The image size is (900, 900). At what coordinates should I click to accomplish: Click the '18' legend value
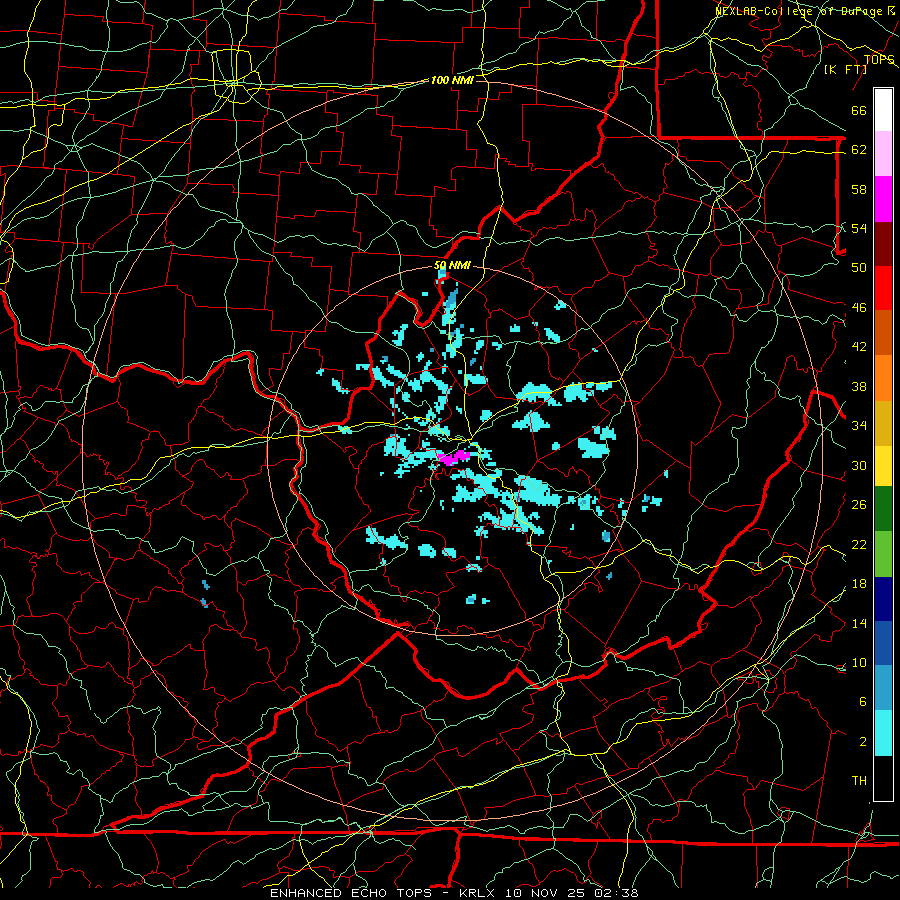(x=859, y=584)
